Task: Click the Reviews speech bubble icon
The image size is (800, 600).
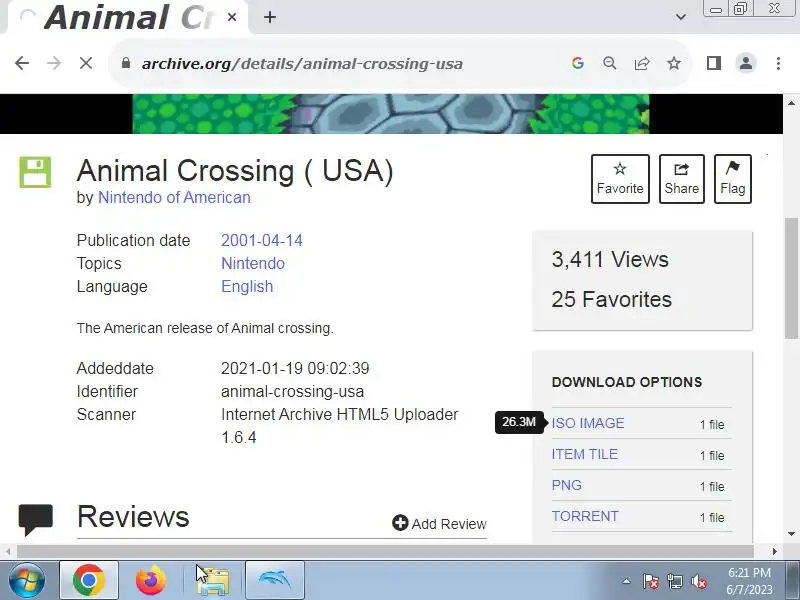Action: click(36, 519)
